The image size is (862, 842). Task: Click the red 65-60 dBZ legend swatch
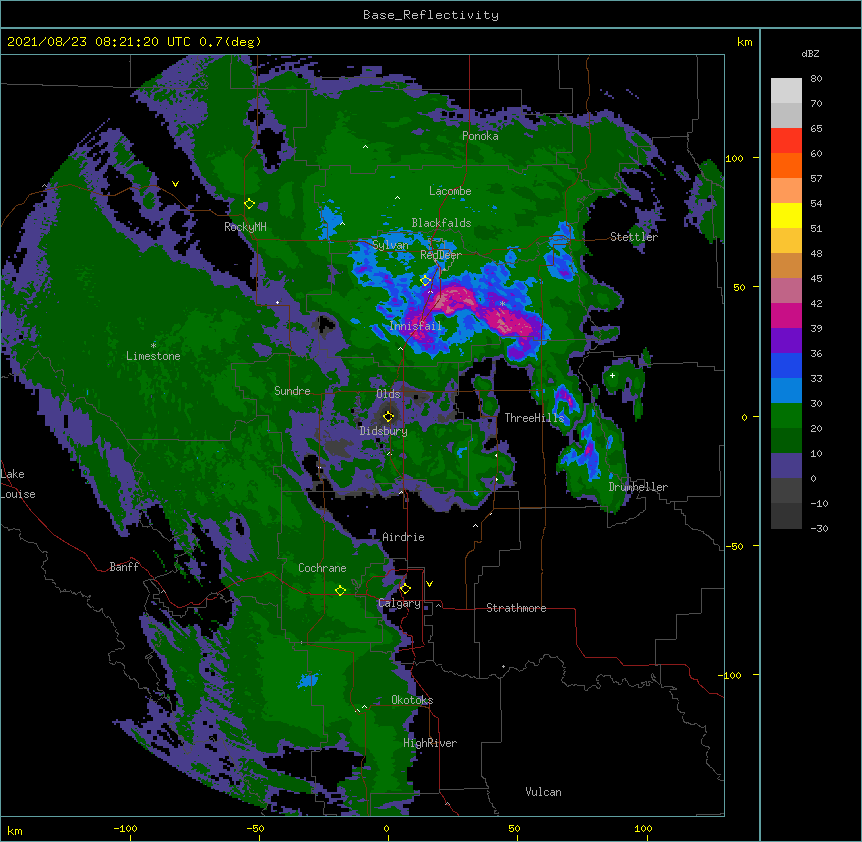(x=786, y=141)
